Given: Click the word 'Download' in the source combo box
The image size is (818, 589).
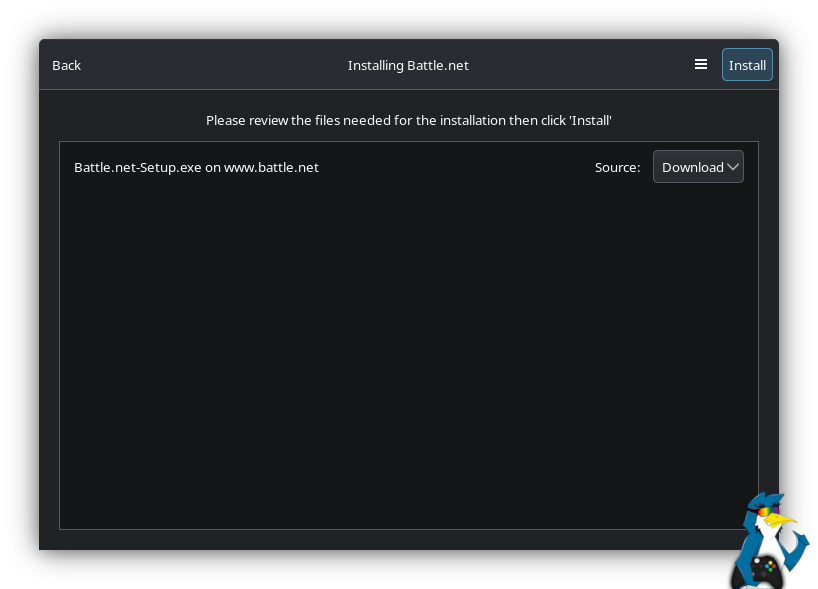Looking at the screenshot, I should 692,167.
